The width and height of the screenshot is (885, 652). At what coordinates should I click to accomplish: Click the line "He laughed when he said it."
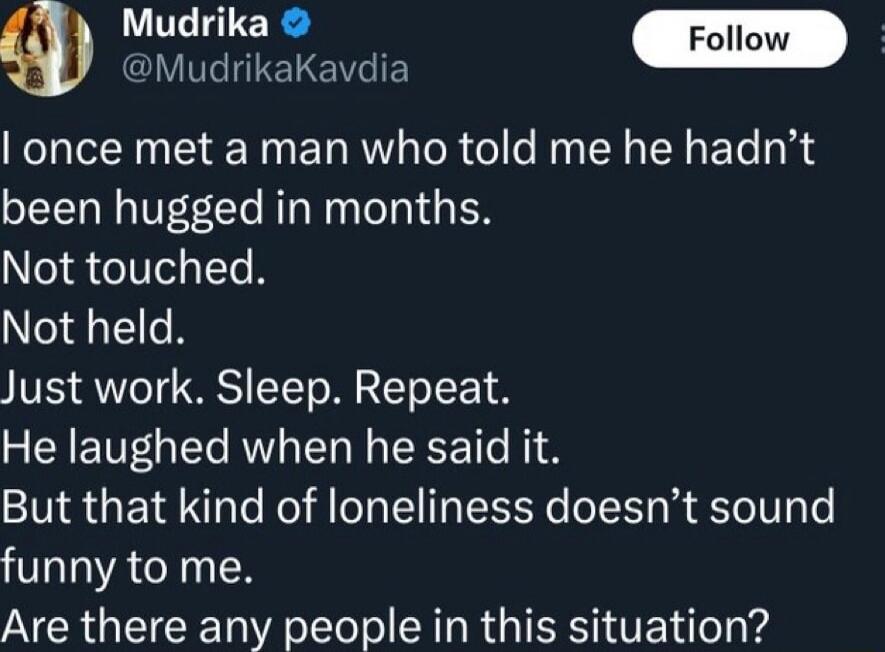coord(281,448)
